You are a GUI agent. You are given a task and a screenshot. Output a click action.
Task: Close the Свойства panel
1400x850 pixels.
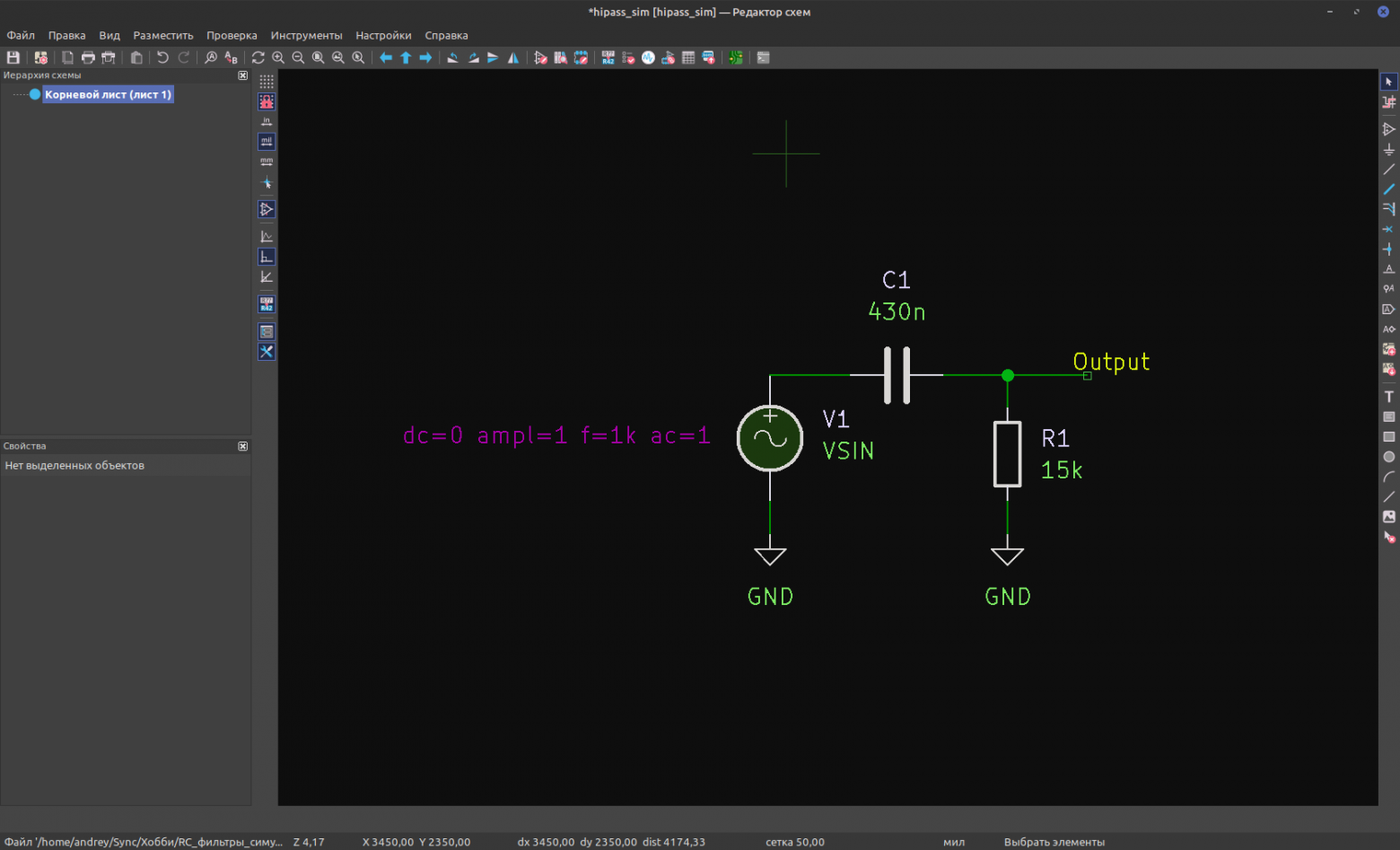(242, 446)
